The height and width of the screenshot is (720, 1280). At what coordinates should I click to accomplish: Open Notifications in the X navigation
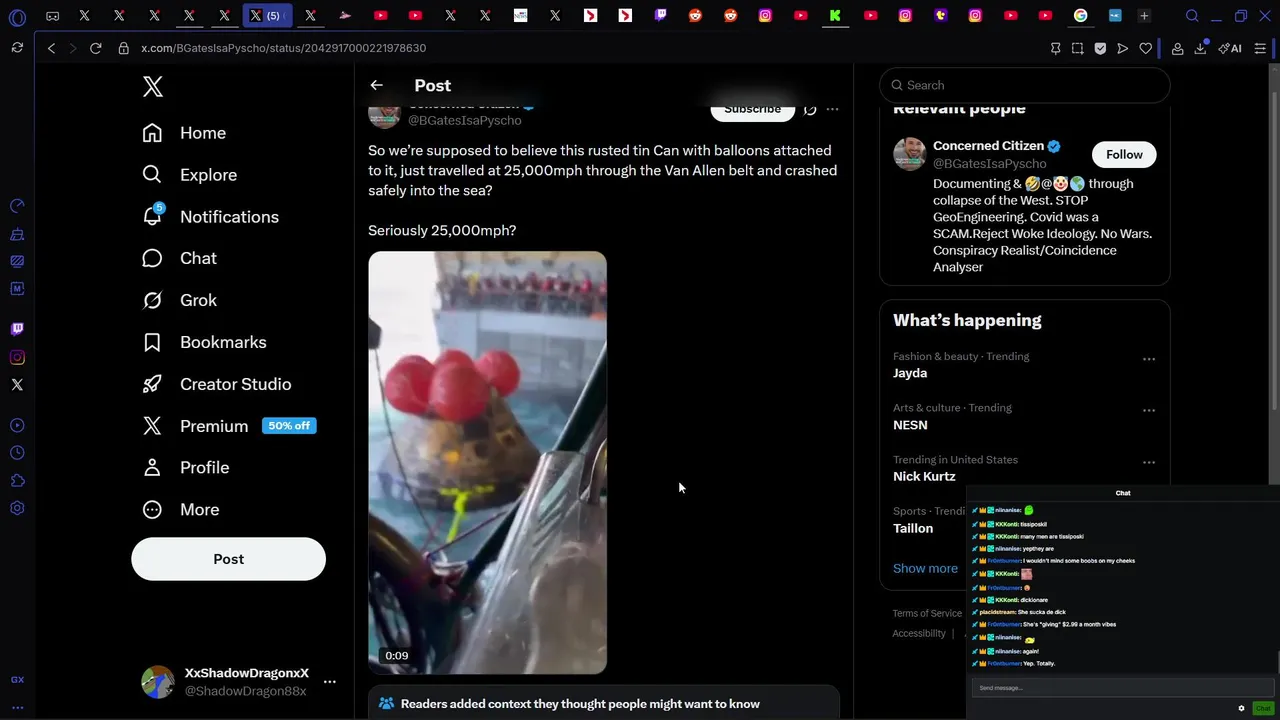(210, 217)
